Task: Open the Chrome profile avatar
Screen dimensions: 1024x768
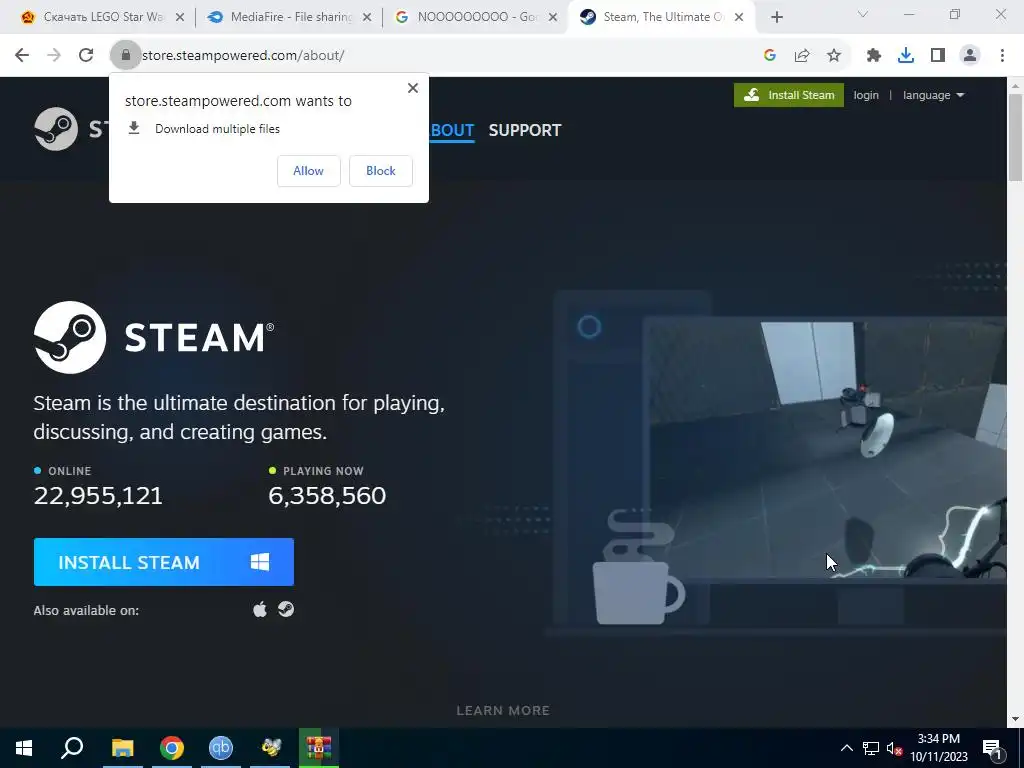Action: (x=970, y=56)
